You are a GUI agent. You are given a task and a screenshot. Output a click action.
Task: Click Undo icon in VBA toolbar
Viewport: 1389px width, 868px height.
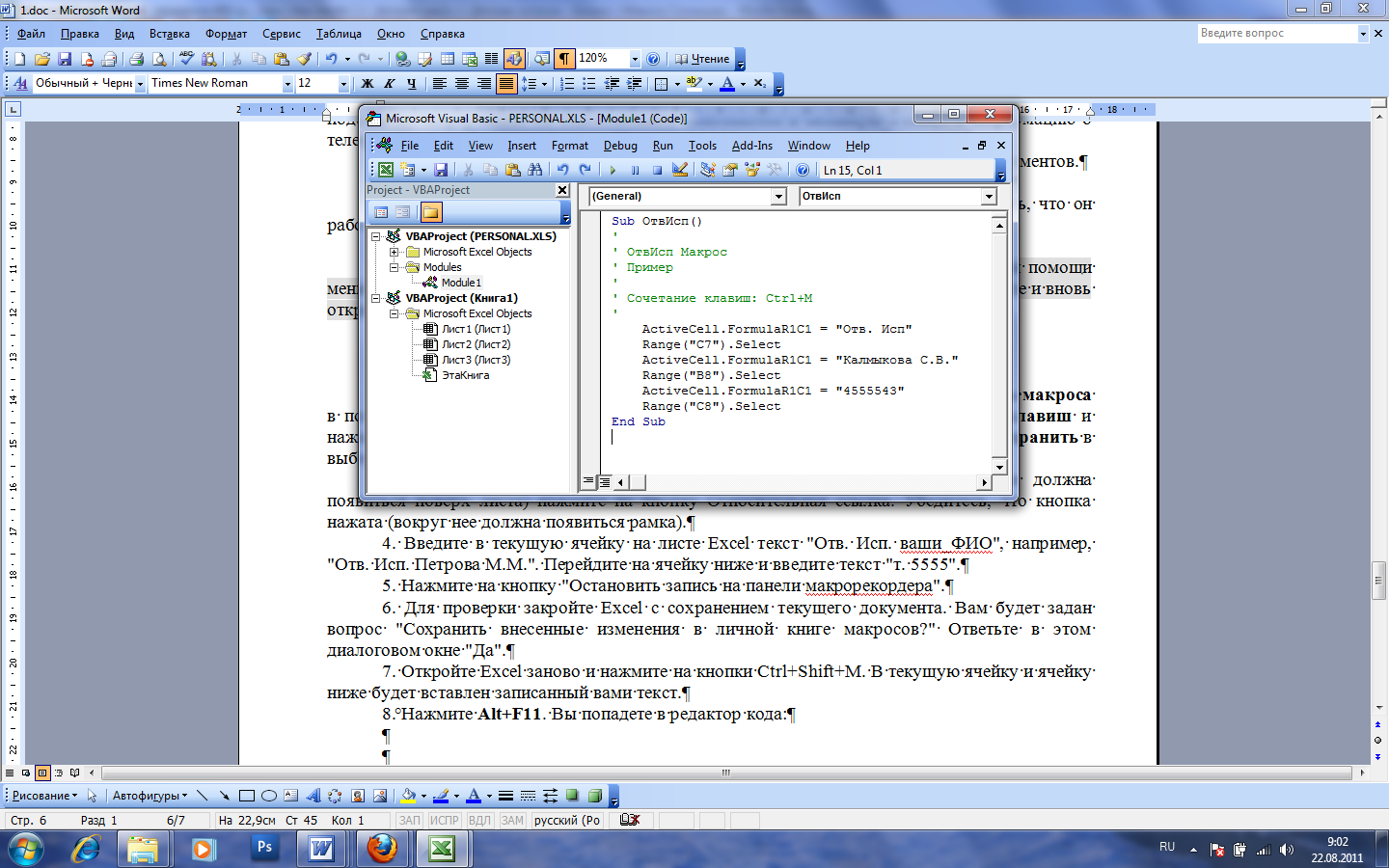[563, 170]
